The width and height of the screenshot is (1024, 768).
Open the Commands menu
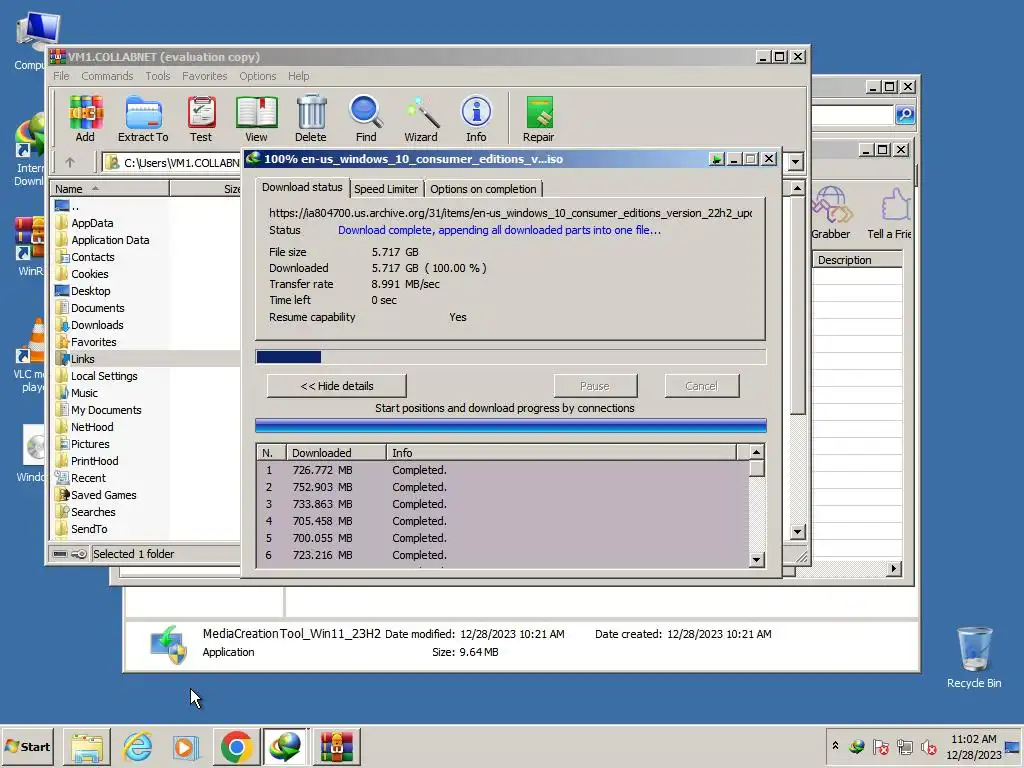107,76
